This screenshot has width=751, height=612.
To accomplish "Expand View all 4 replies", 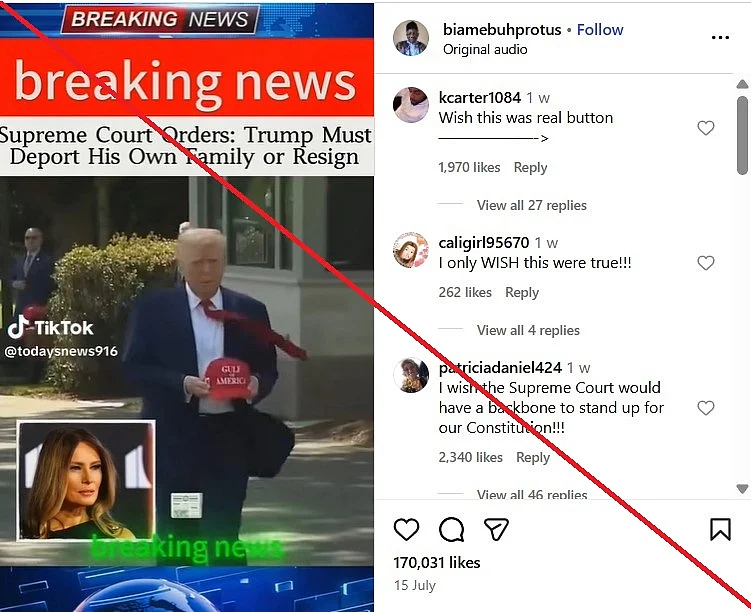I will 528,330.
